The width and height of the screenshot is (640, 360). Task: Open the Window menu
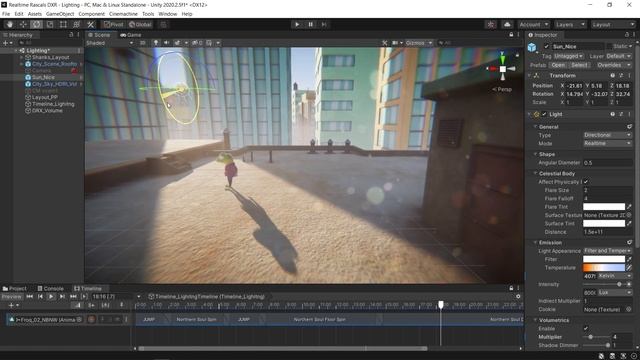(x=167, y=14)
